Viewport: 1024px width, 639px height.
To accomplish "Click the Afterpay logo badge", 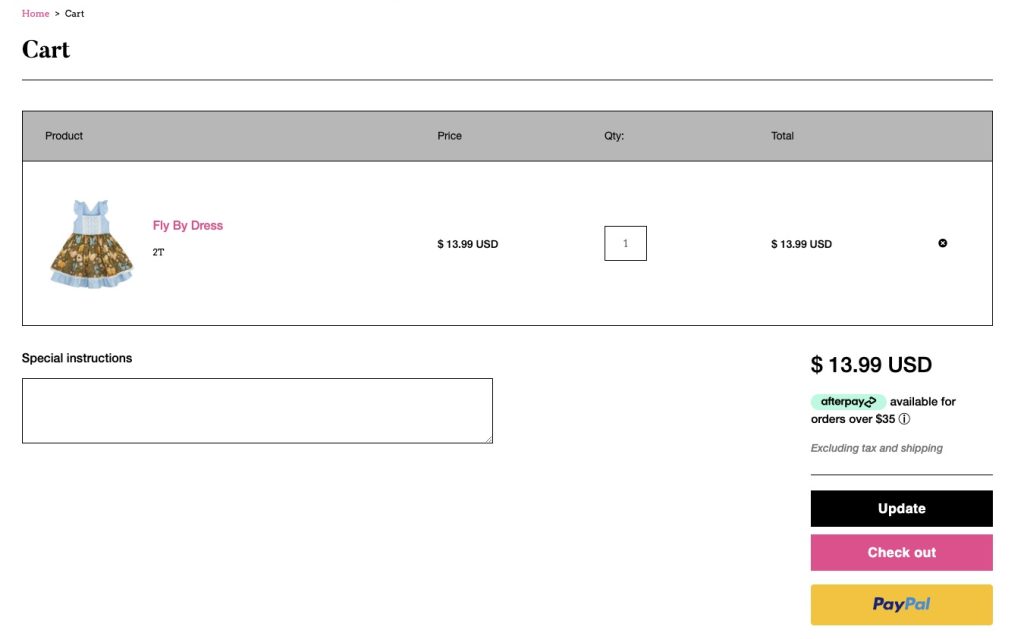I will (x=847, y=401).
